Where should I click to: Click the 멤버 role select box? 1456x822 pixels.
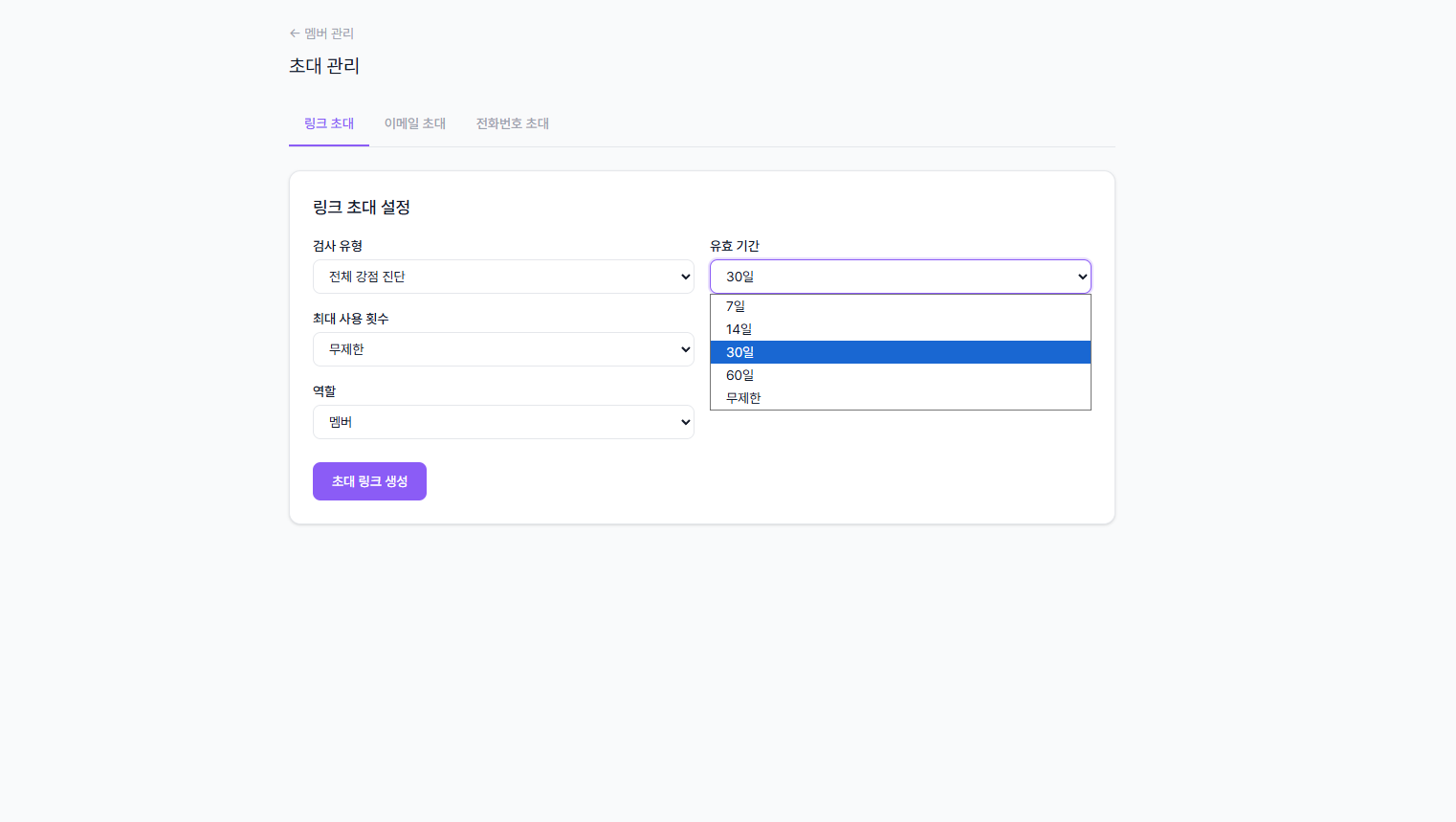(x=503, y=421)
